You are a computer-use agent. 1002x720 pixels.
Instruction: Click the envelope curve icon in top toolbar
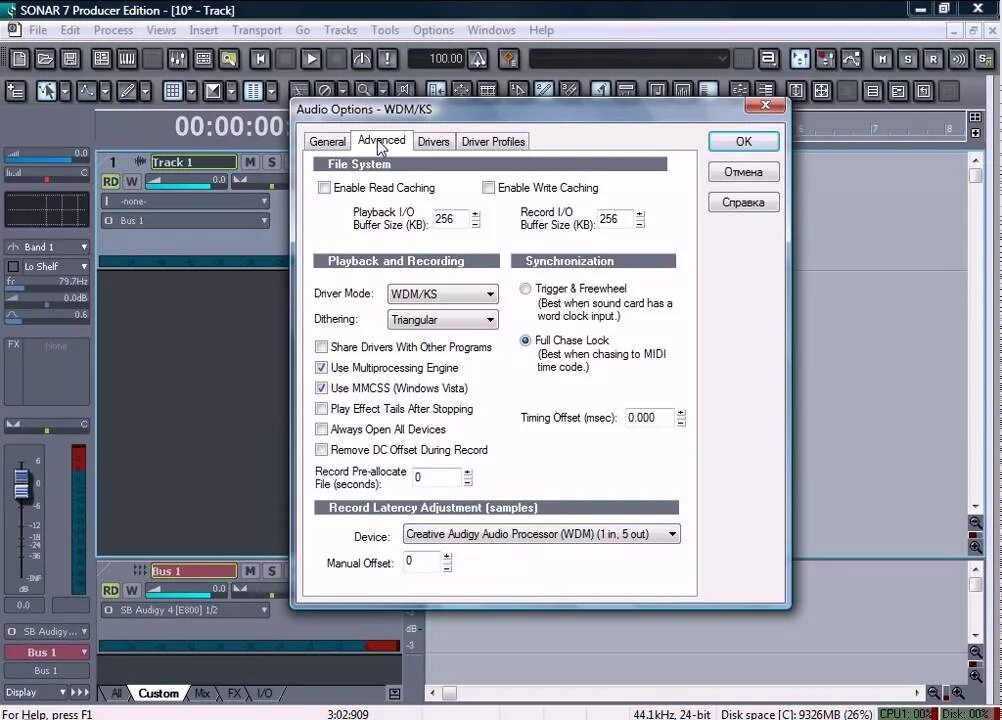[851, 59]
